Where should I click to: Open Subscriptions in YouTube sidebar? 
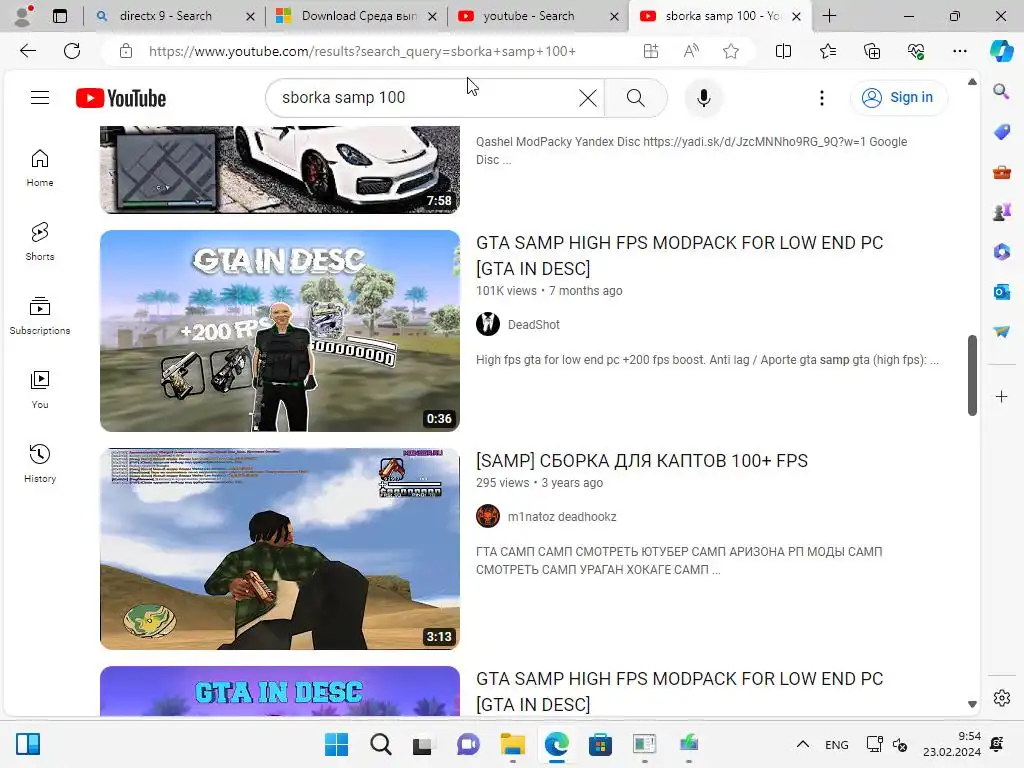click(40, 315)
